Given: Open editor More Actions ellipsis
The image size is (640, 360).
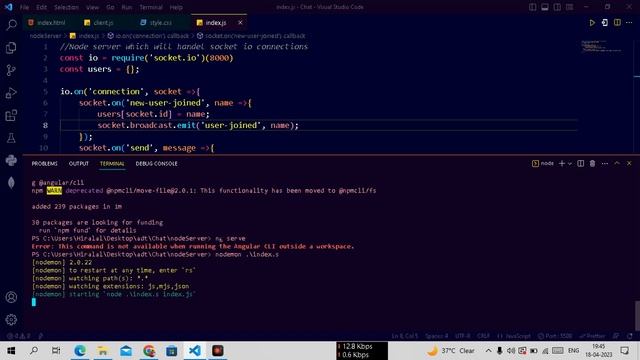Looking at the screenshot, I should 629,23.
